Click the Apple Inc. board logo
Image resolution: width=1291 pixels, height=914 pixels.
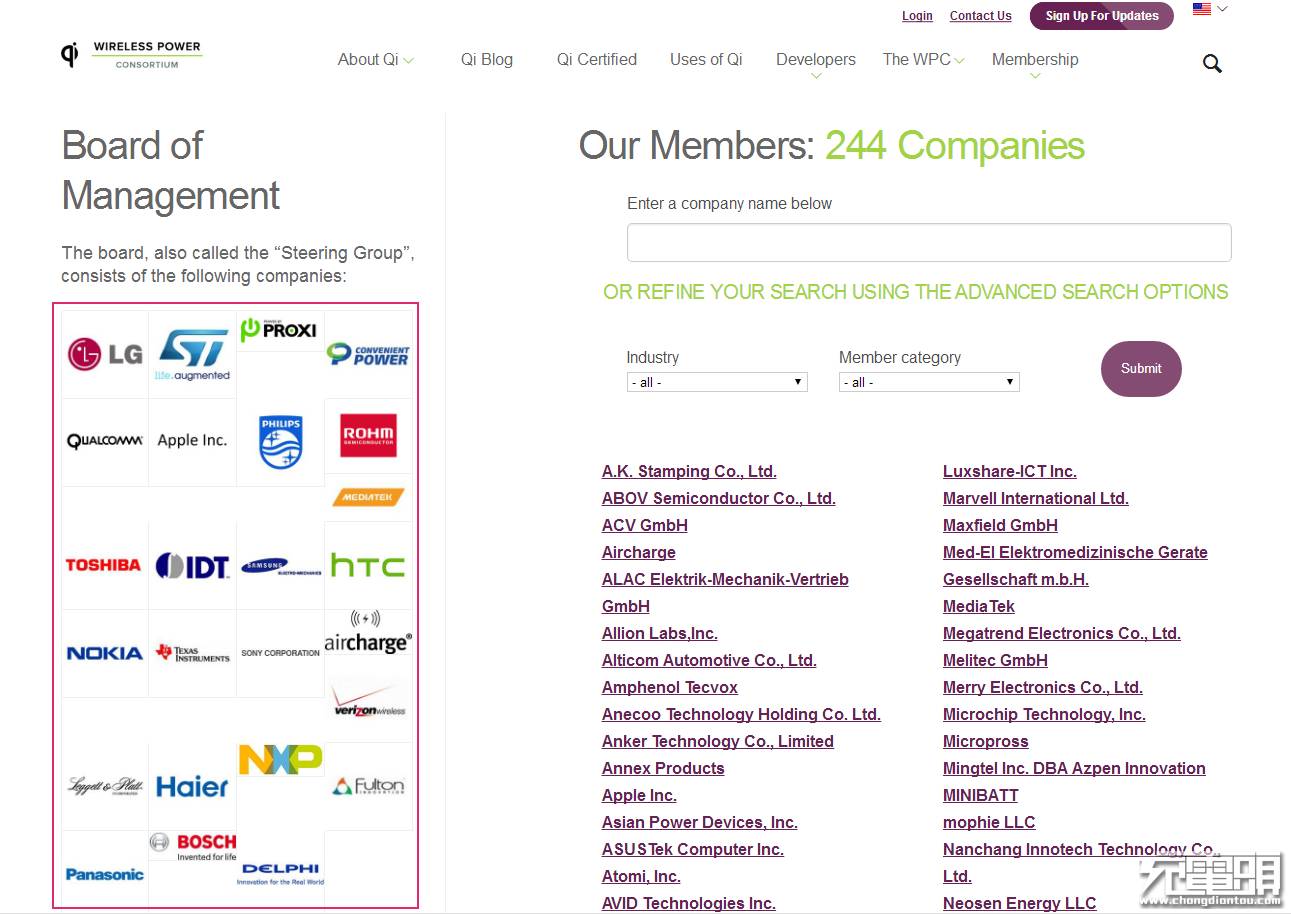pos(192,440)
